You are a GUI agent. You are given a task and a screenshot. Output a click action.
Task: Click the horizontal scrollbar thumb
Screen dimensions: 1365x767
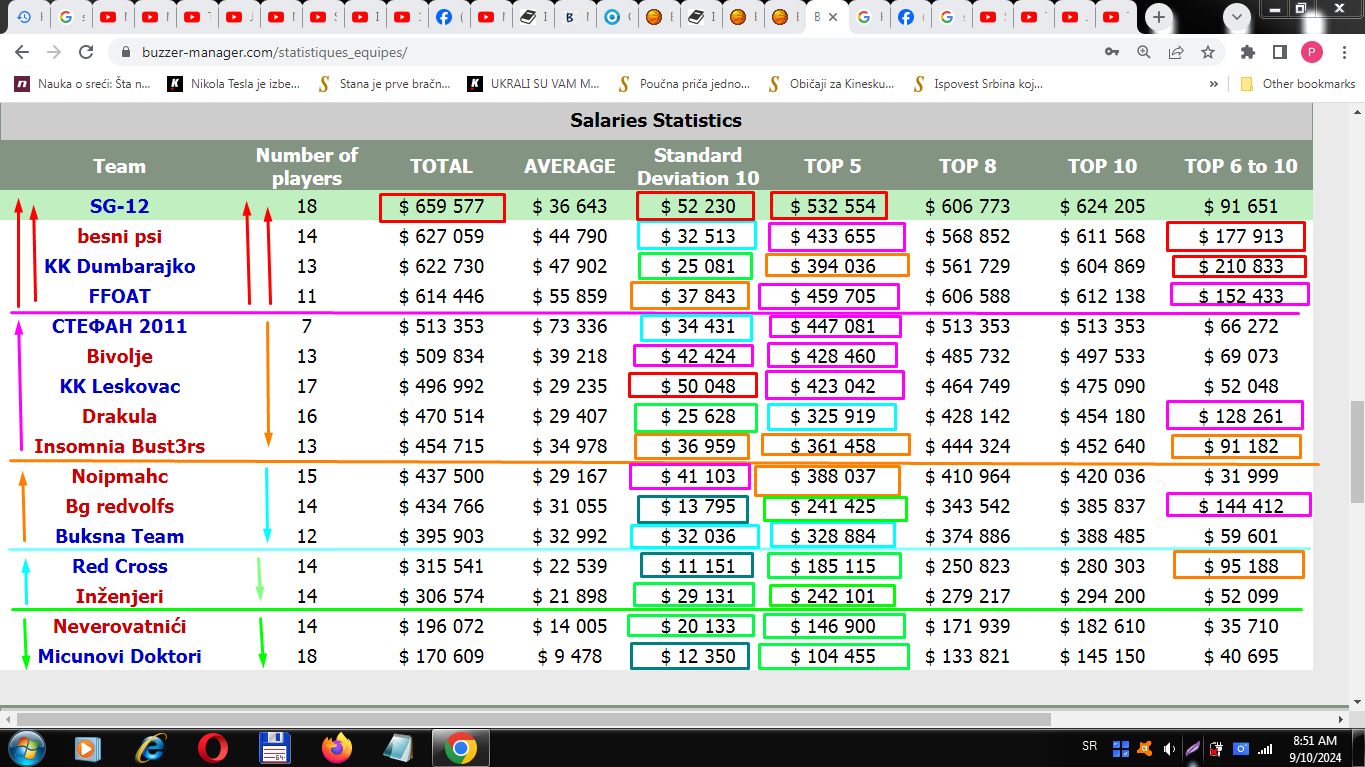click(534, 720)
